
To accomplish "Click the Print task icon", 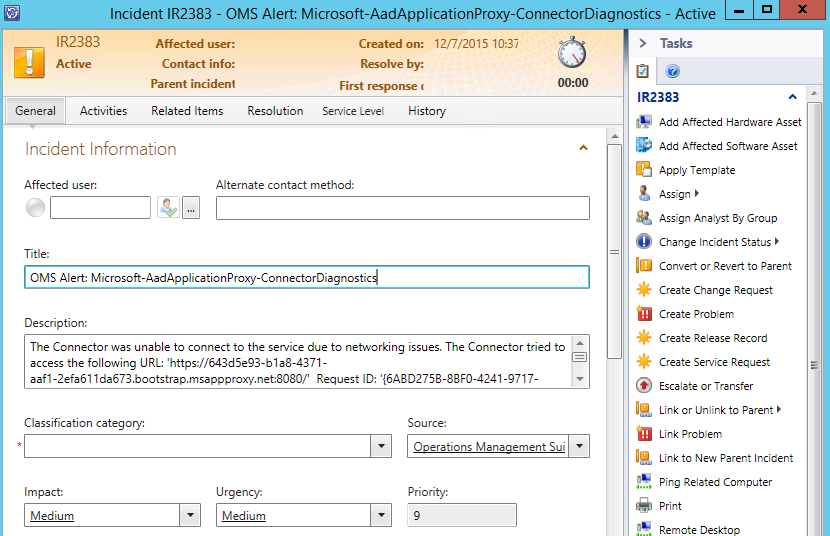I will pyautogui.click(x=644, y=506).
